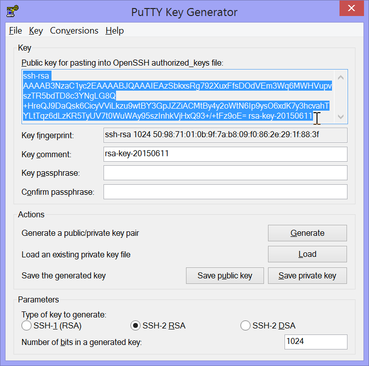
Task: Click the 'Key comment:' label
Action: tap(46, 154)
